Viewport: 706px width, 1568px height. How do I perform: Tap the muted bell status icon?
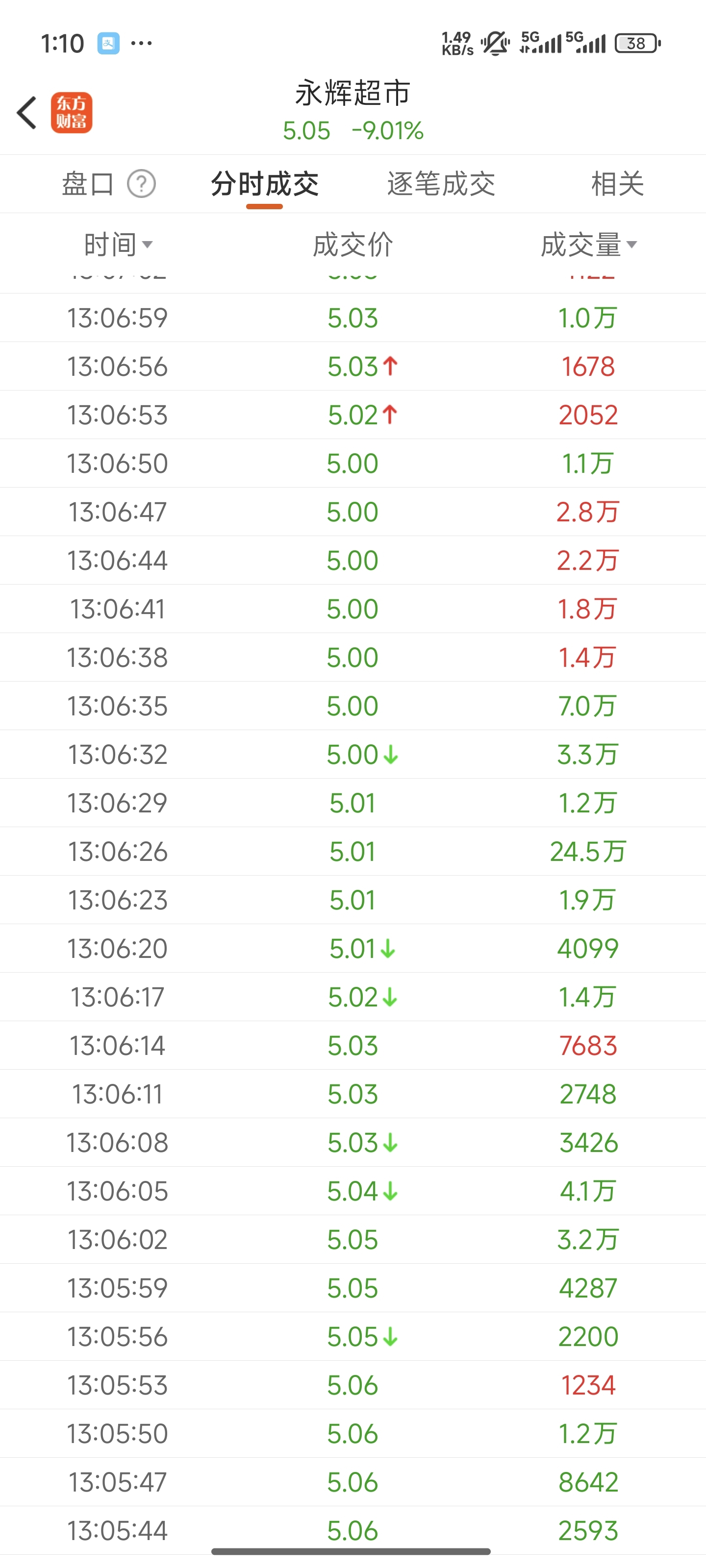(496, 43)
